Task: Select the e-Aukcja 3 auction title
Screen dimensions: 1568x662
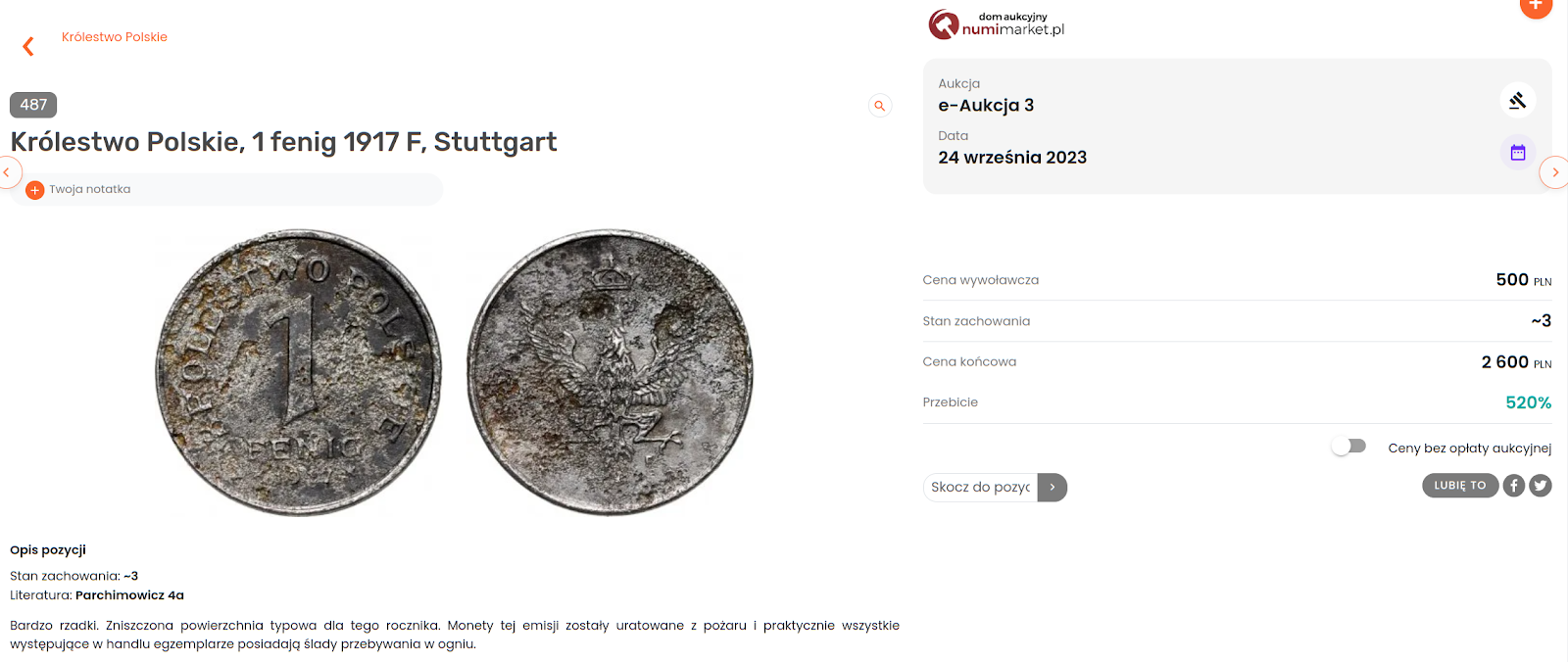Action: point(986,106)
